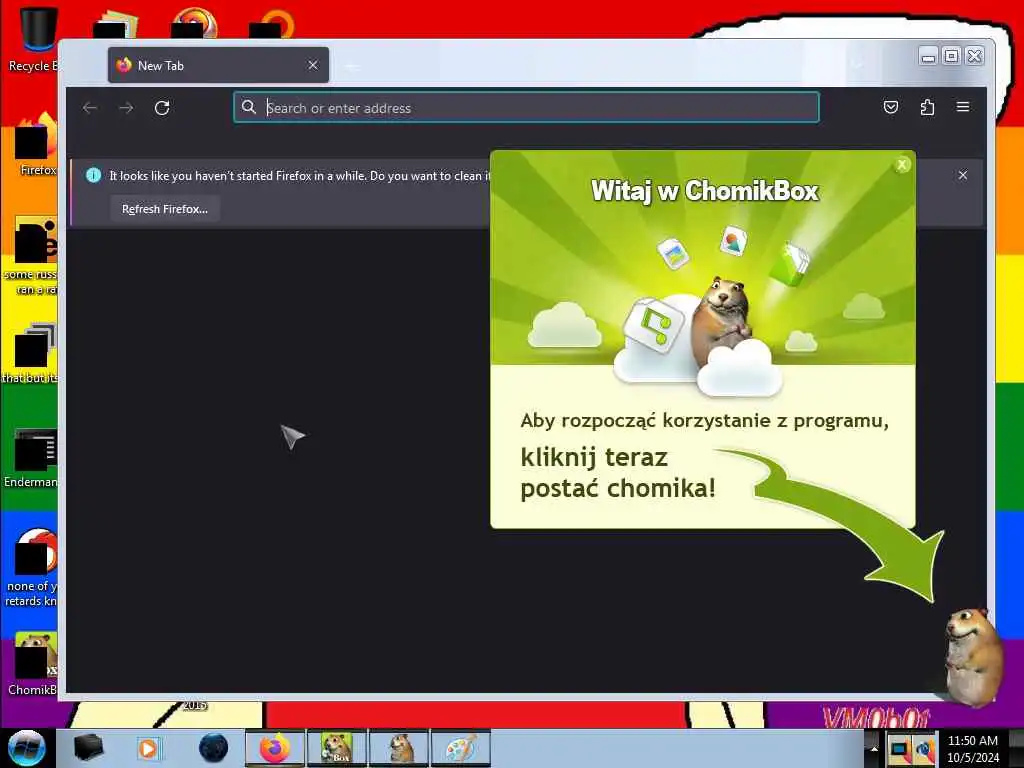Open the Pocket save icon

coord(891,107)
